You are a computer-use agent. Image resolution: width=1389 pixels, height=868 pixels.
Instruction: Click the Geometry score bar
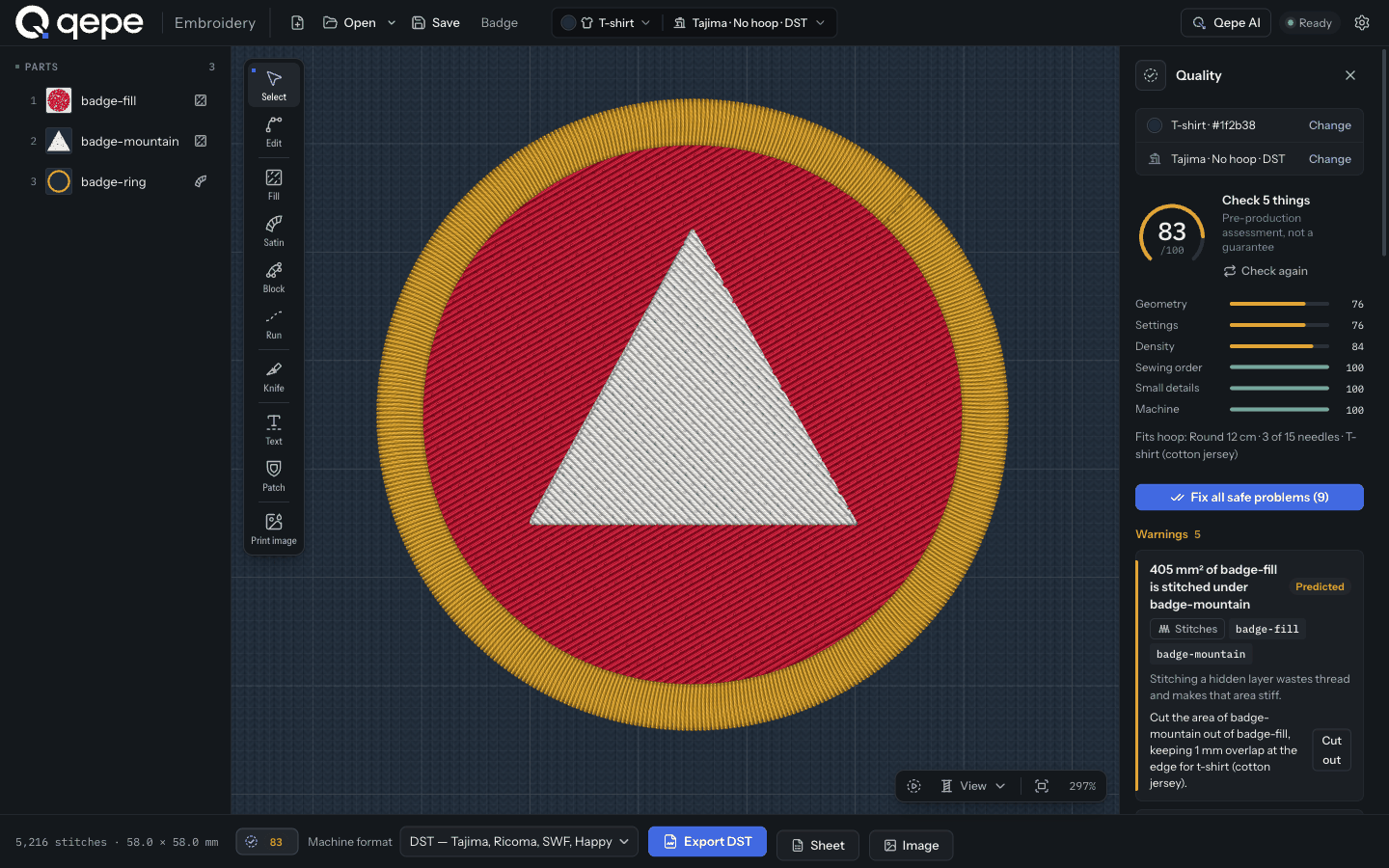pos(1279,304)
